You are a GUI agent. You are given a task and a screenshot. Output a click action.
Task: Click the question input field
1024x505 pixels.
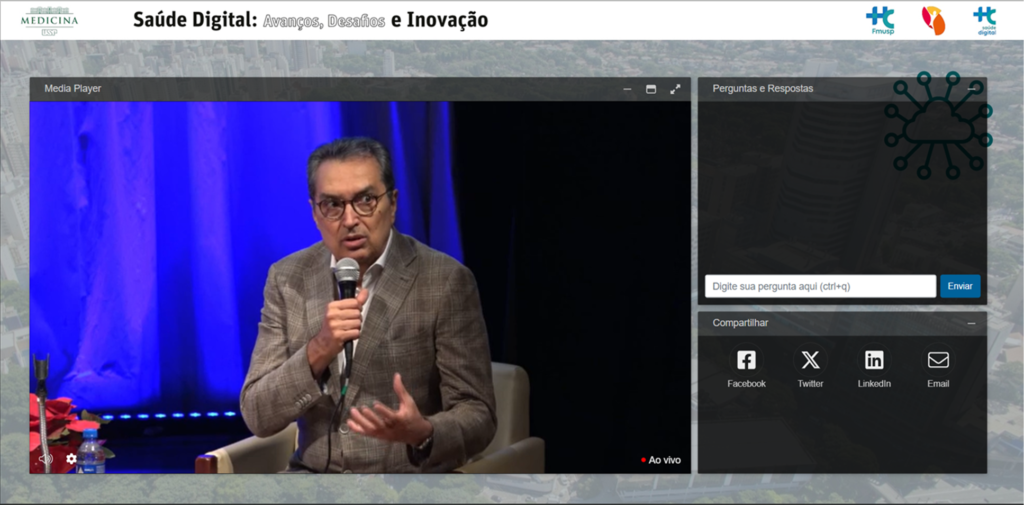[x=820, y=286]
